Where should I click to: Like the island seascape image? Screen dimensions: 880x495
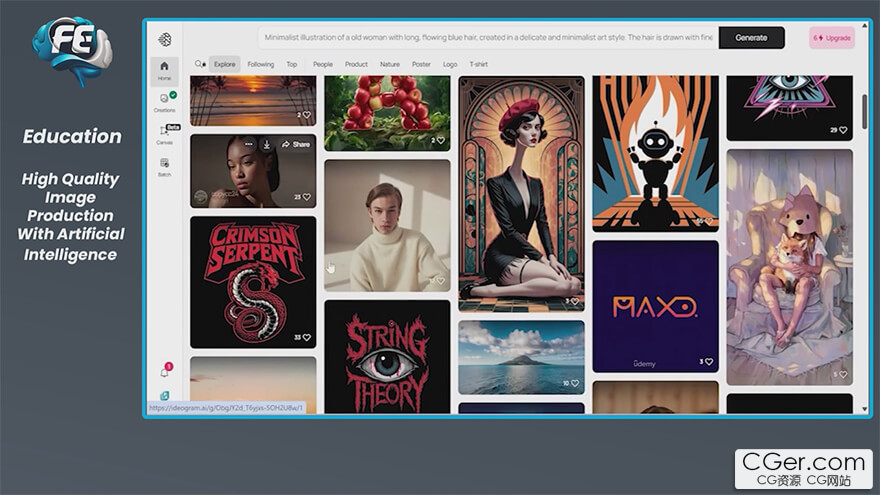click(575, 383)
